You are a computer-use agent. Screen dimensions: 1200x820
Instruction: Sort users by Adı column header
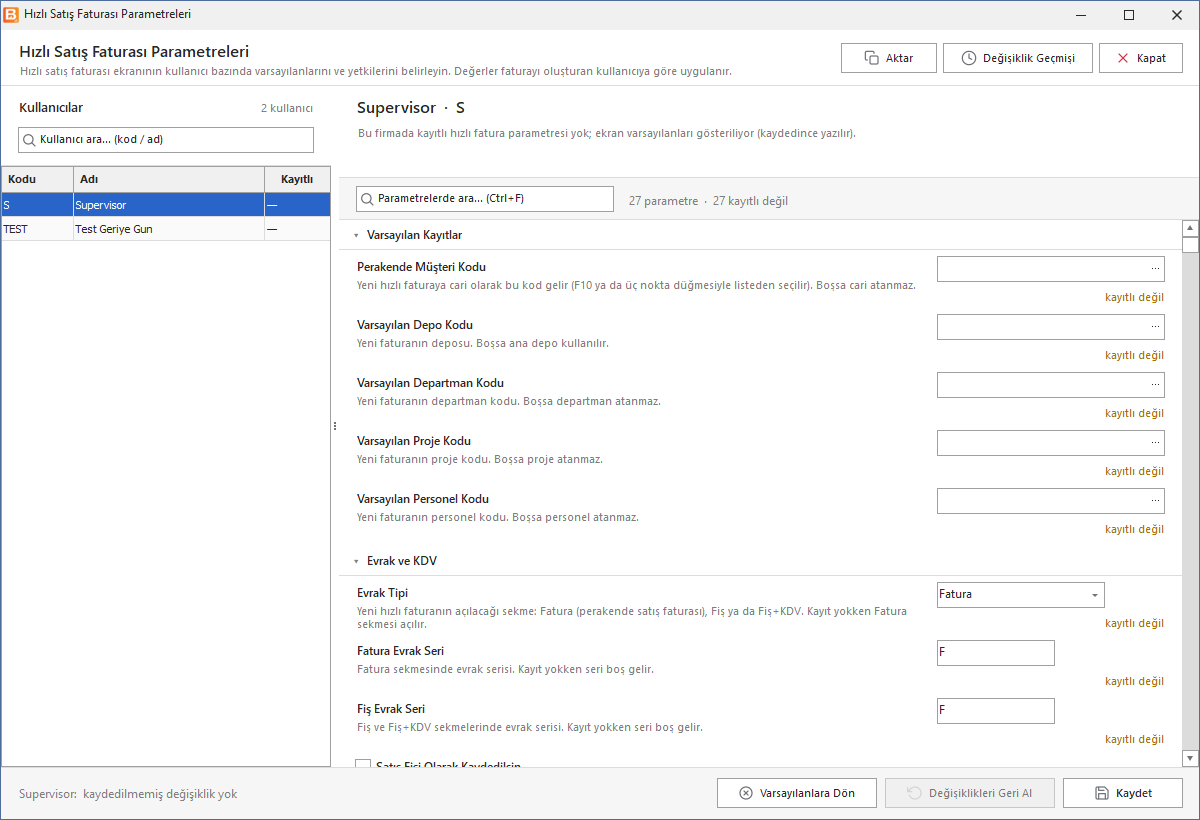click(x=169, y=179)
